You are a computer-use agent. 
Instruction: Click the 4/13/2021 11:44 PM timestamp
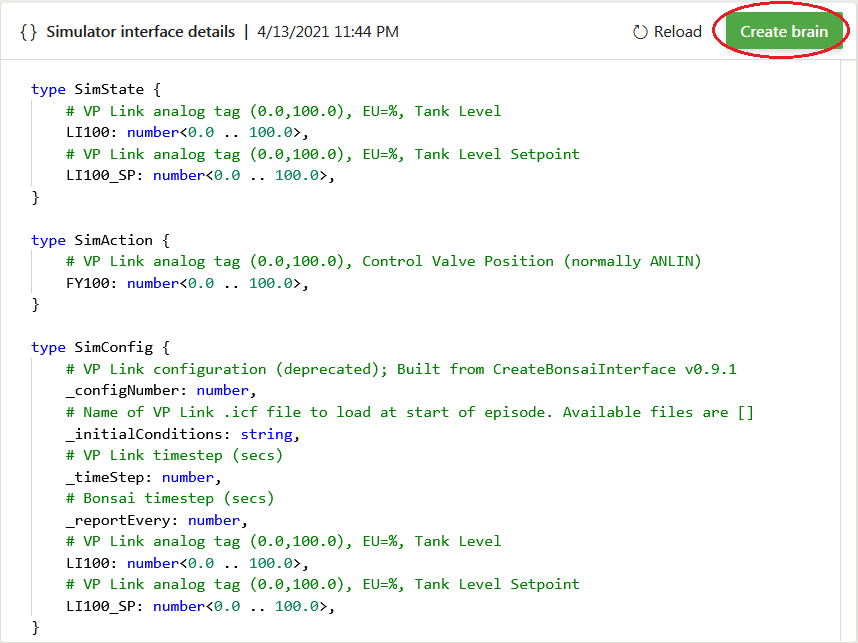[x=328, y=32]
